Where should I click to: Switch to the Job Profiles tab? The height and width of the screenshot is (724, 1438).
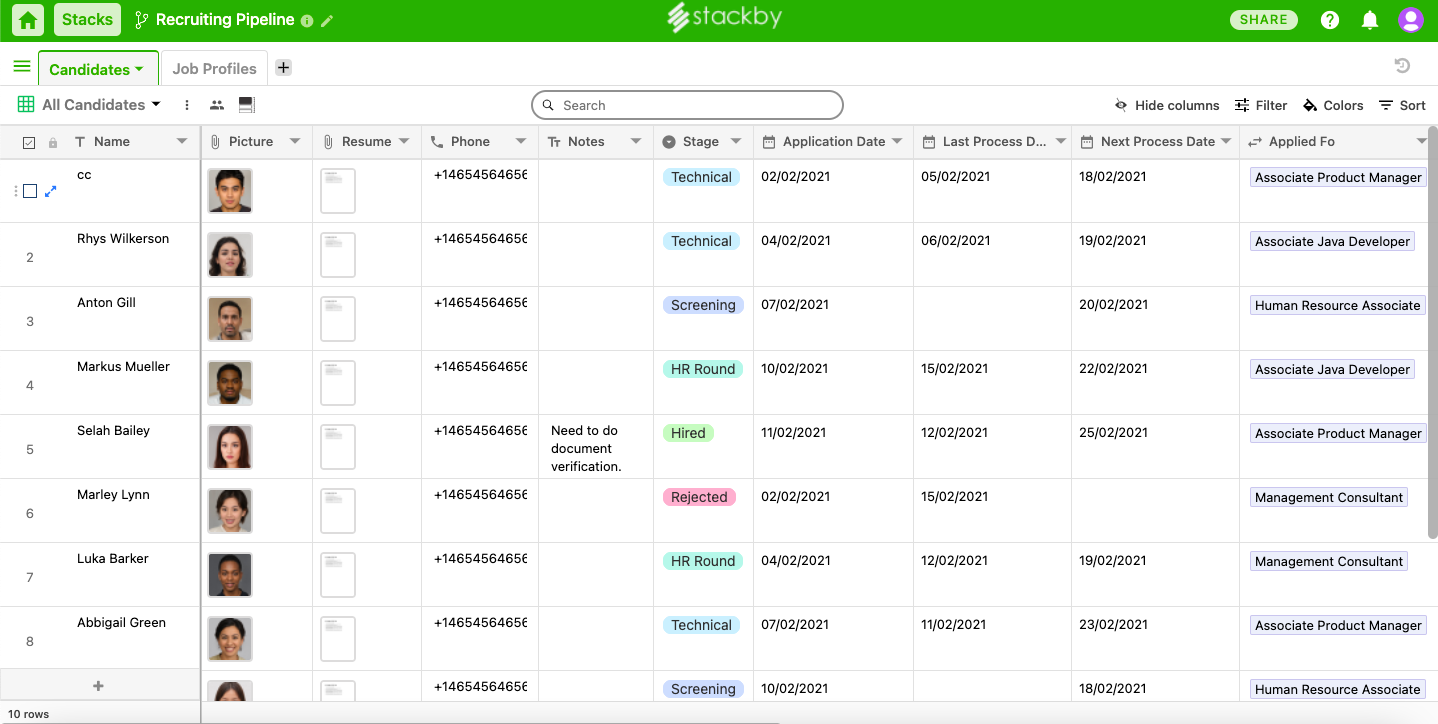(214, 69)
